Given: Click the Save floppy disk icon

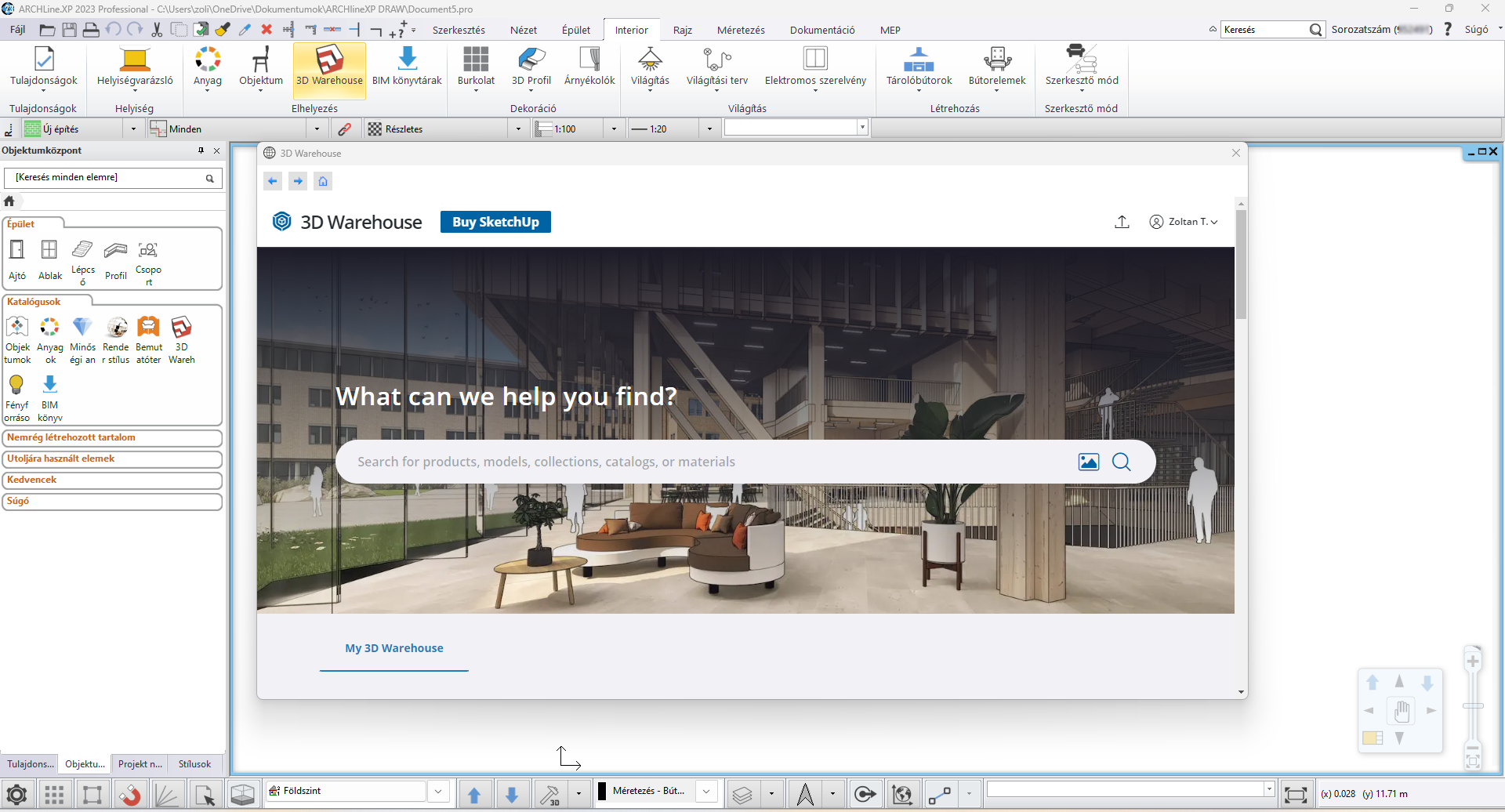Looking at the screenshot, I should click(x=70, y=30).
